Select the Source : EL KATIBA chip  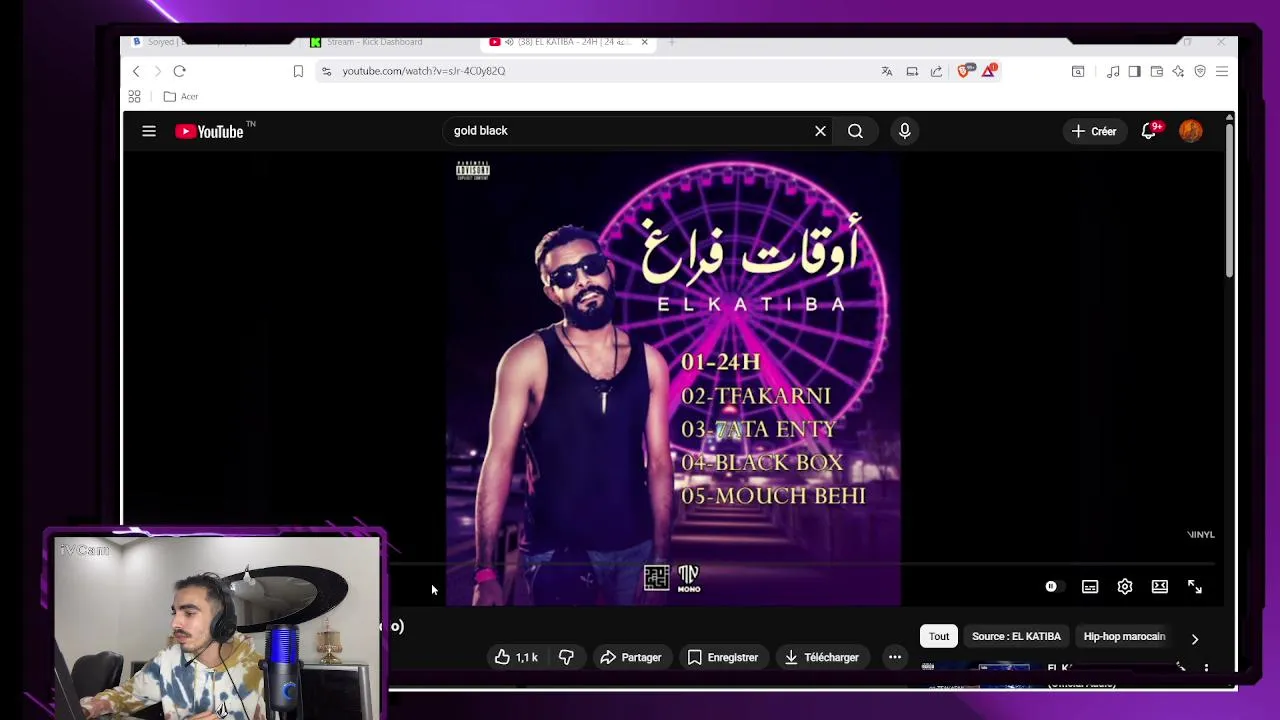click(x=1016, y=636)
